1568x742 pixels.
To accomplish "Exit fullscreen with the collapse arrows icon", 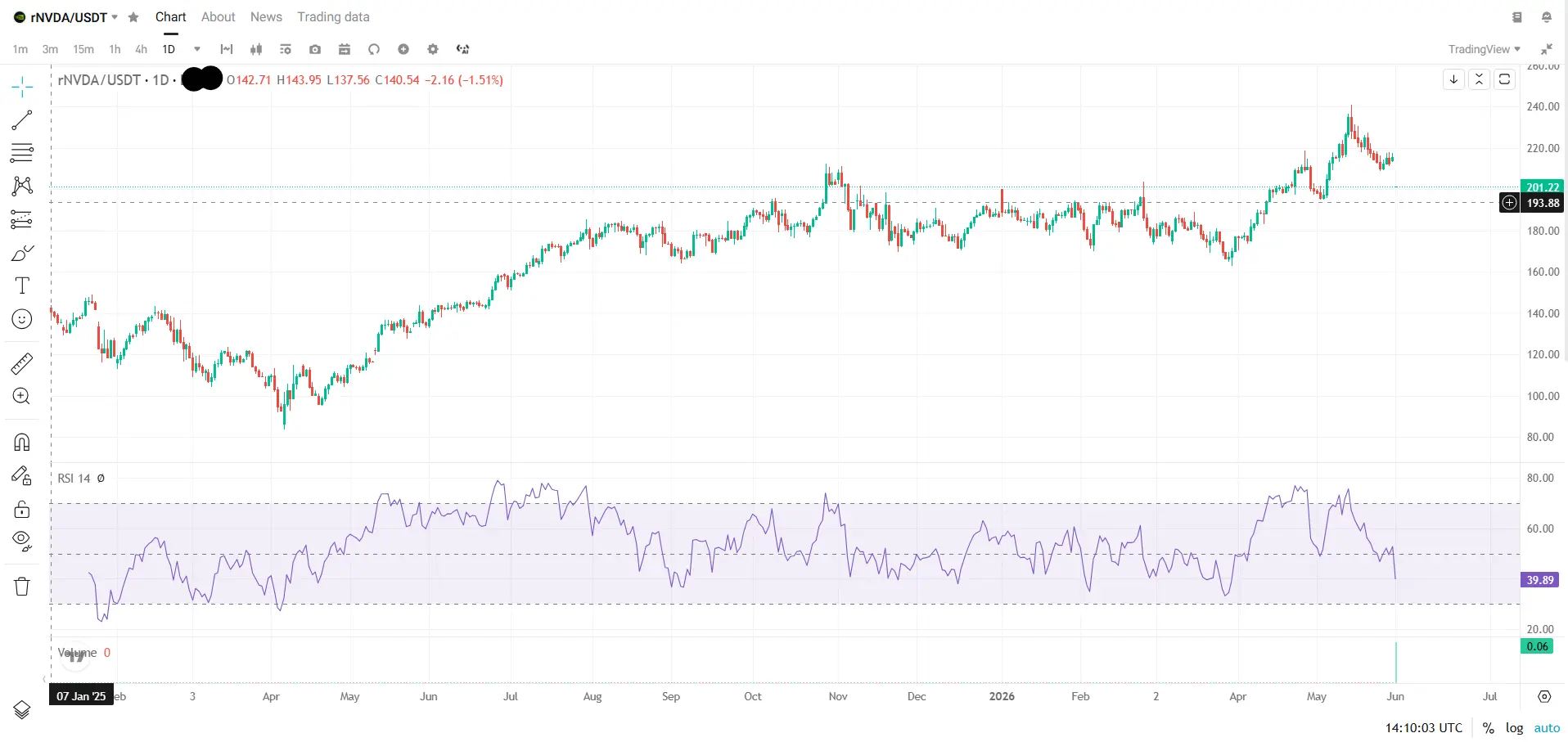I will tap(1547, 49).
